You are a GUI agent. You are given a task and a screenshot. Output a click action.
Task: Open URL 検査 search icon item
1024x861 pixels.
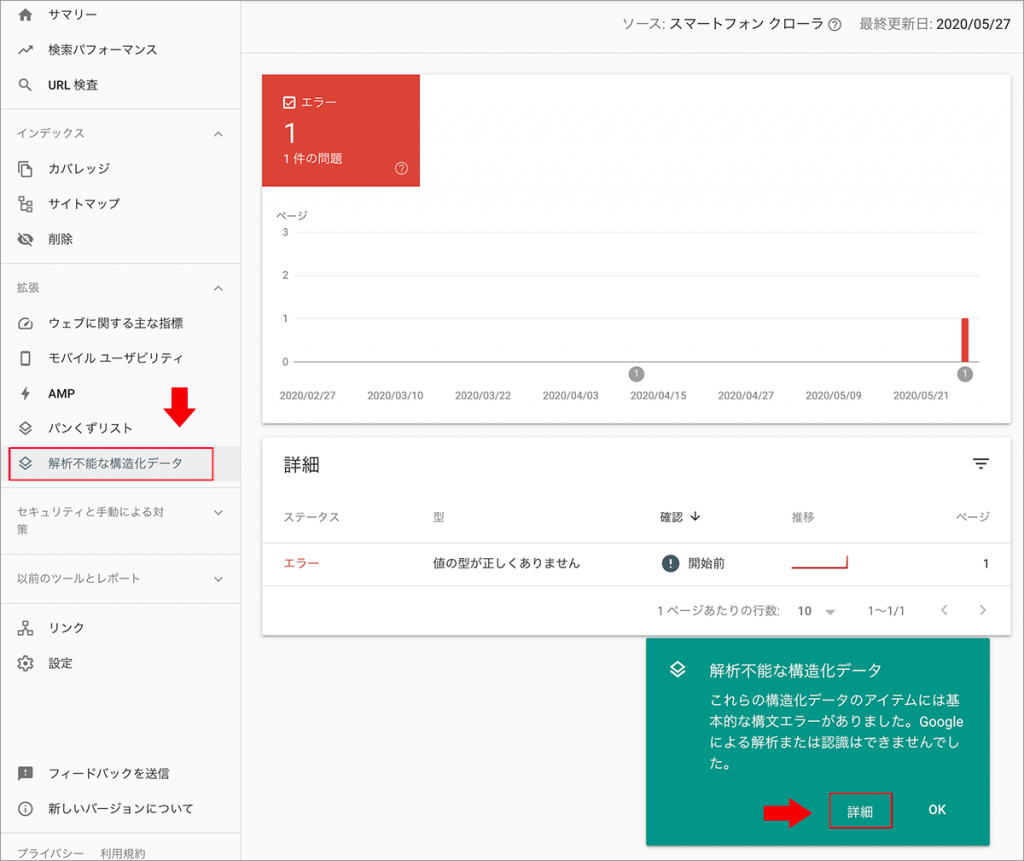pos(73,85)
